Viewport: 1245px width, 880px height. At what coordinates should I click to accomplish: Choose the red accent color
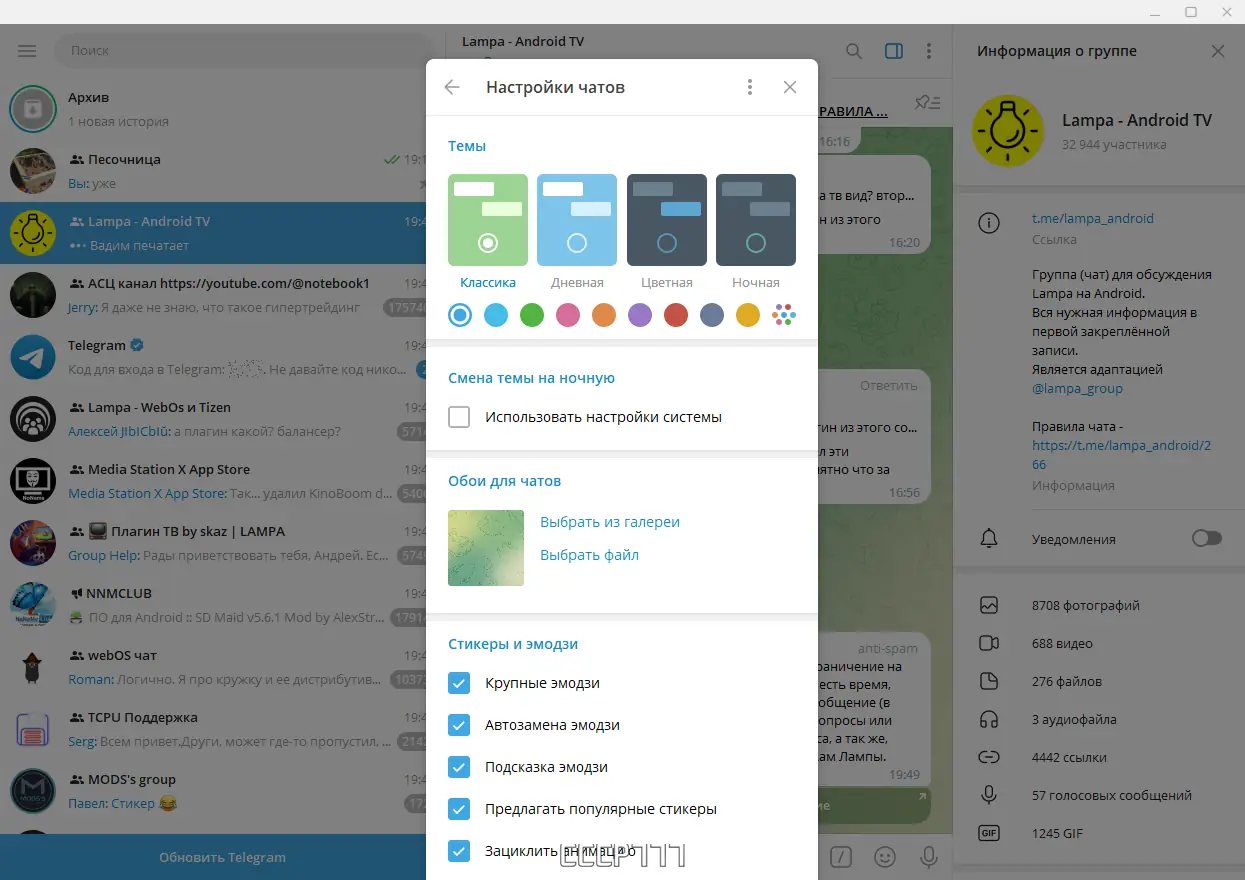coord(676,315)
